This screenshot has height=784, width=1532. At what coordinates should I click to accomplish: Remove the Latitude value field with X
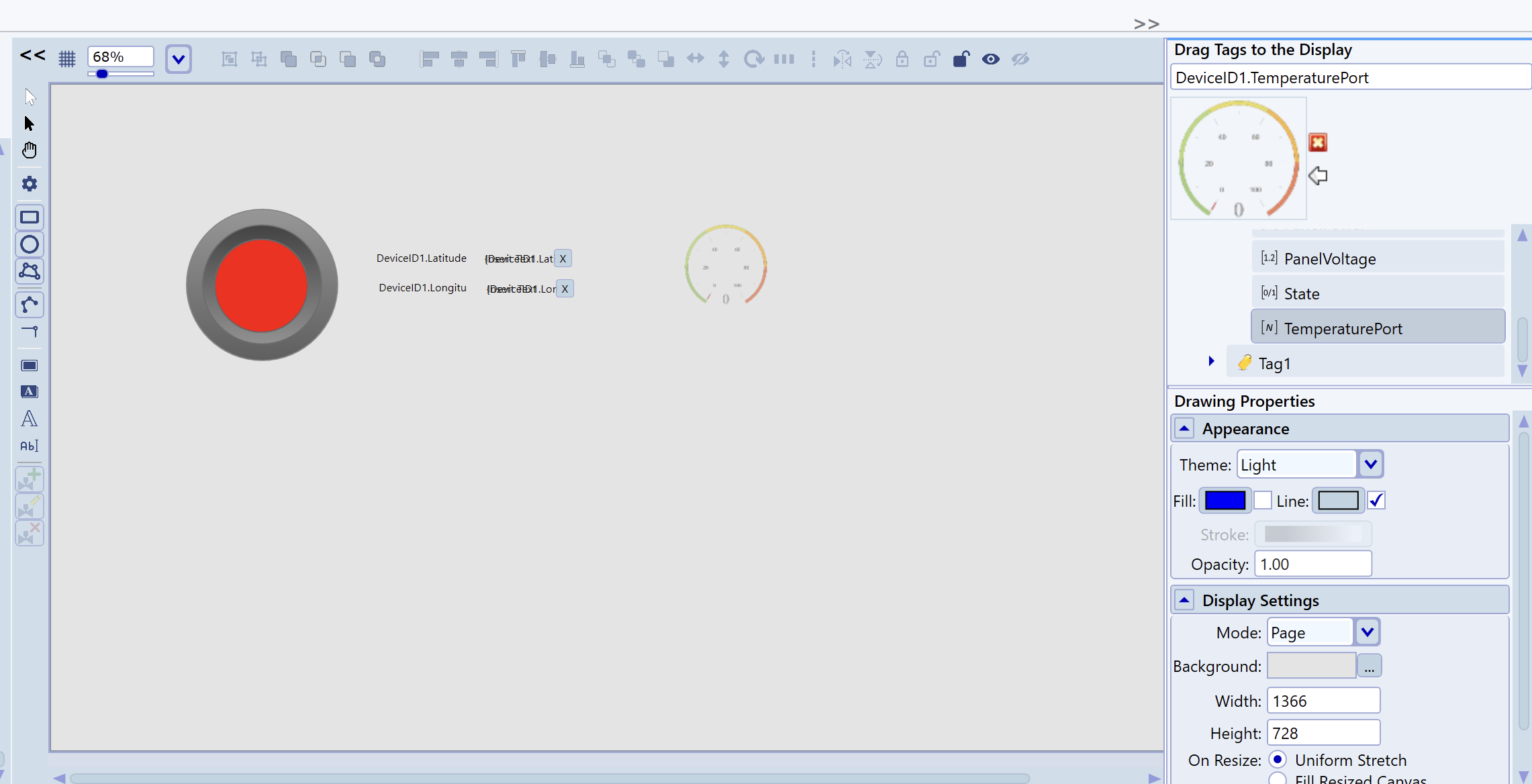563,258
